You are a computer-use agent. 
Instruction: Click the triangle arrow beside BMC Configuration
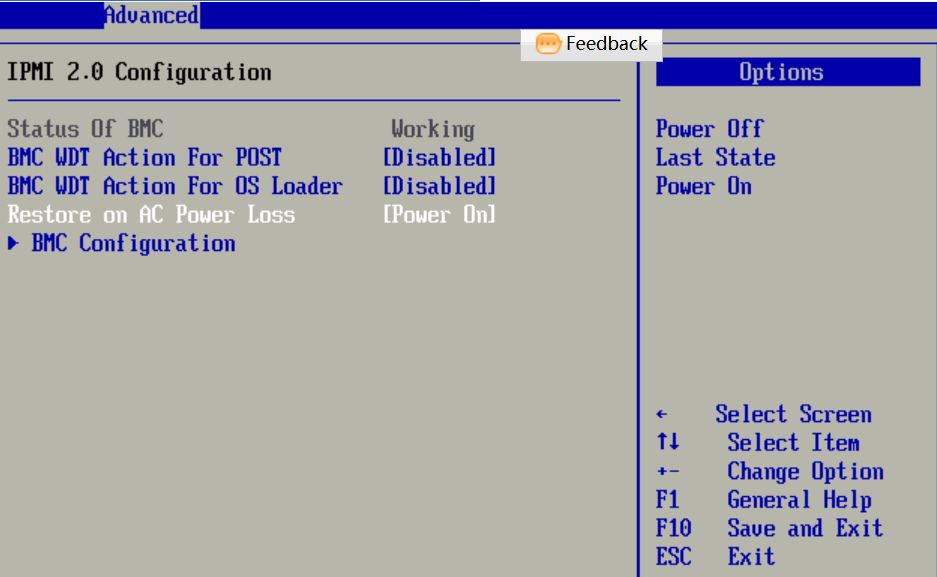[13, 244]
